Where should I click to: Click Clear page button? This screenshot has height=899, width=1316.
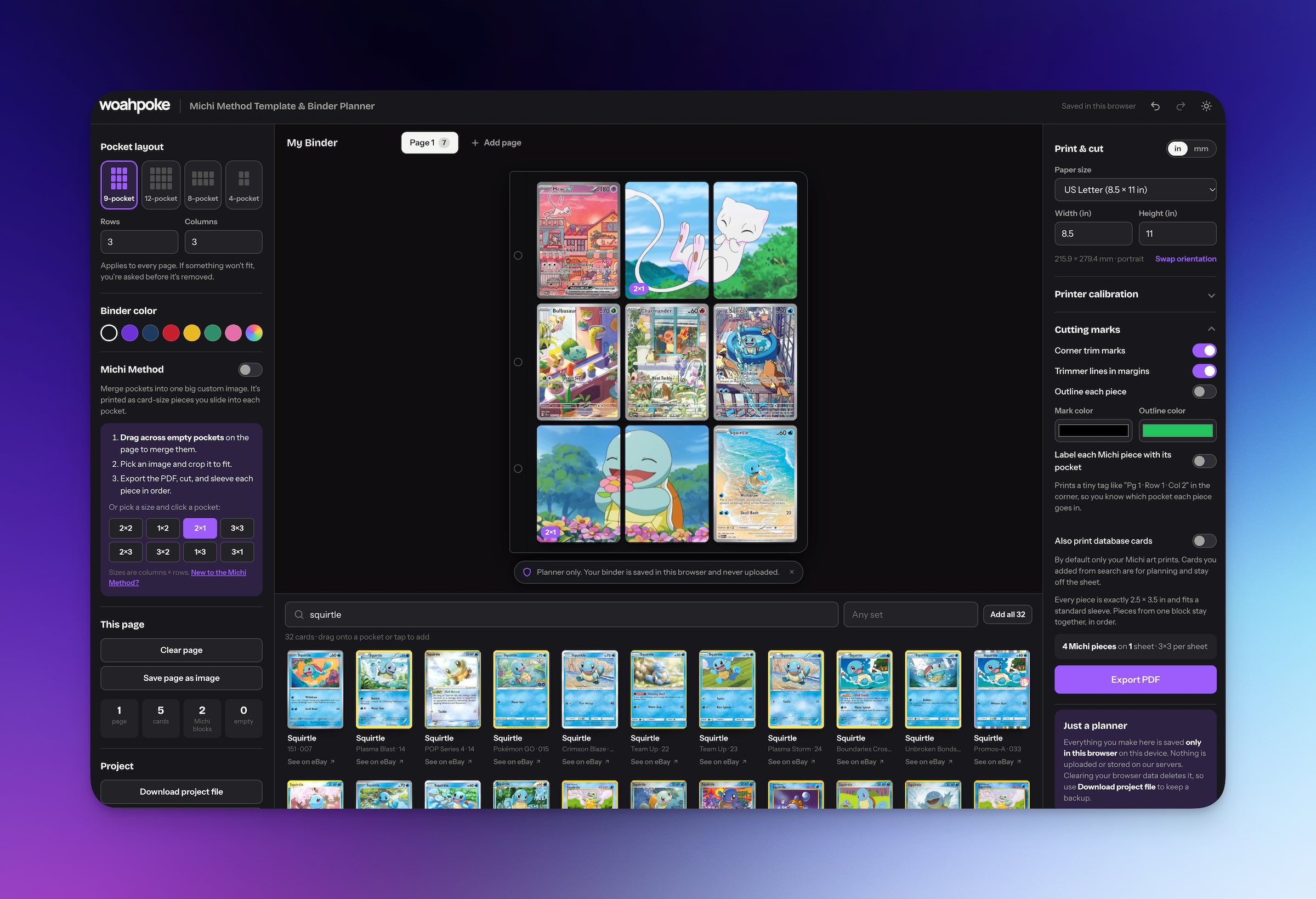tap(181, 651)
